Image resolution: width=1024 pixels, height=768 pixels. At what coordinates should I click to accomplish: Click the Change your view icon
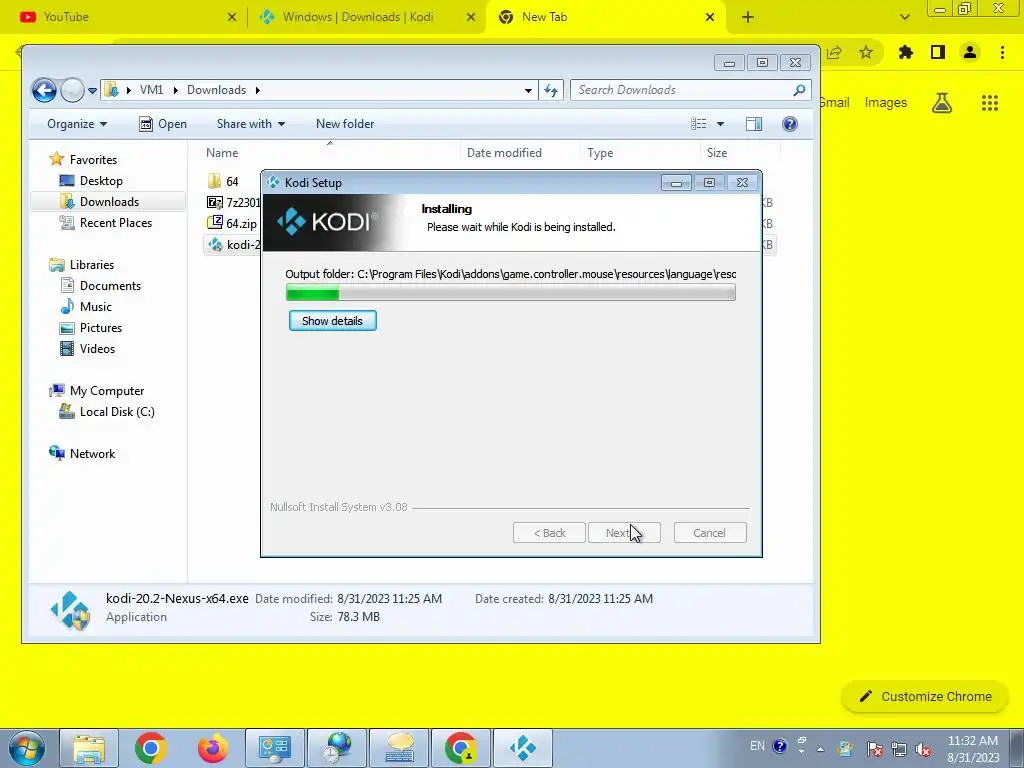pyautogui.click(x=699, y=124)
